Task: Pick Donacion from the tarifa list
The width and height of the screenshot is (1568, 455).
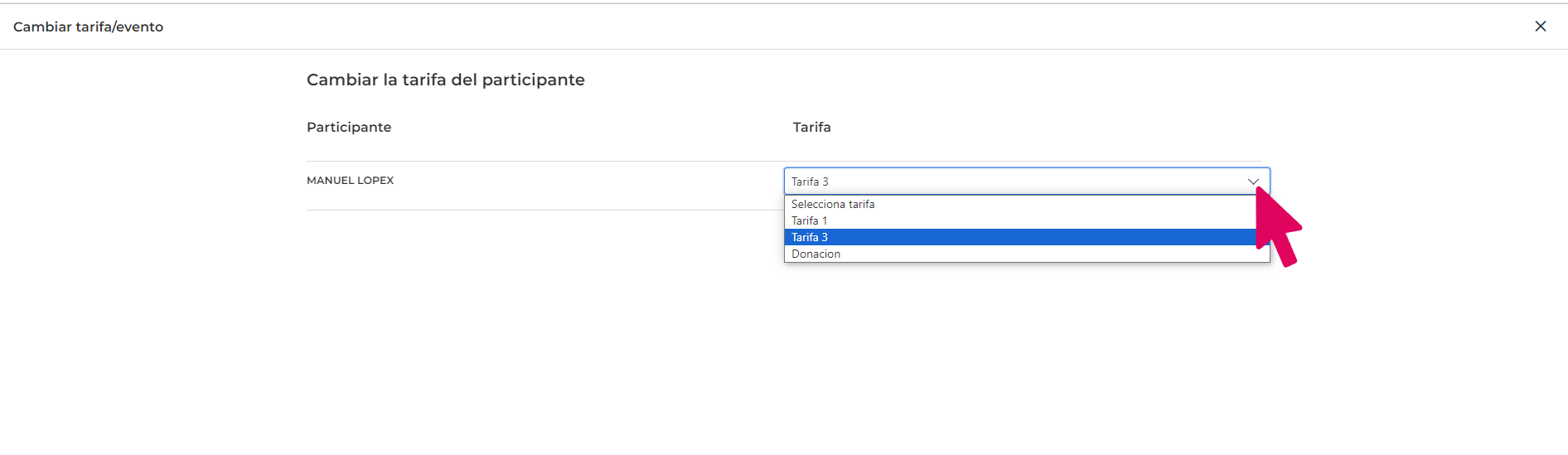Action: click(x=1027, y=254)
